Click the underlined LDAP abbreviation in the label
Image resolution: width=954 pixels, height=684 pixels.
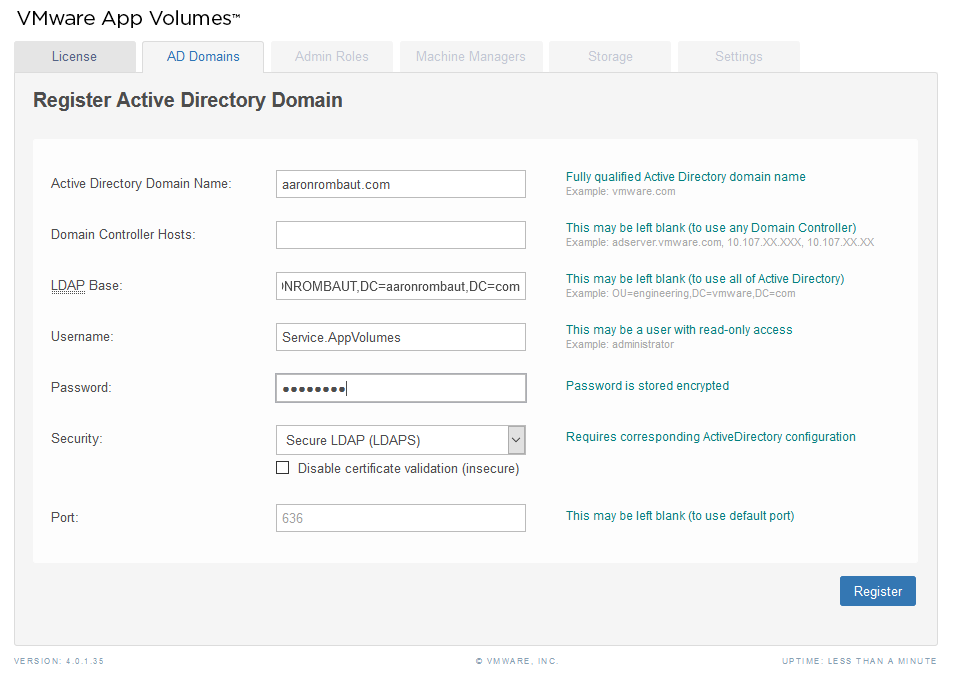[x=68, y=286]
